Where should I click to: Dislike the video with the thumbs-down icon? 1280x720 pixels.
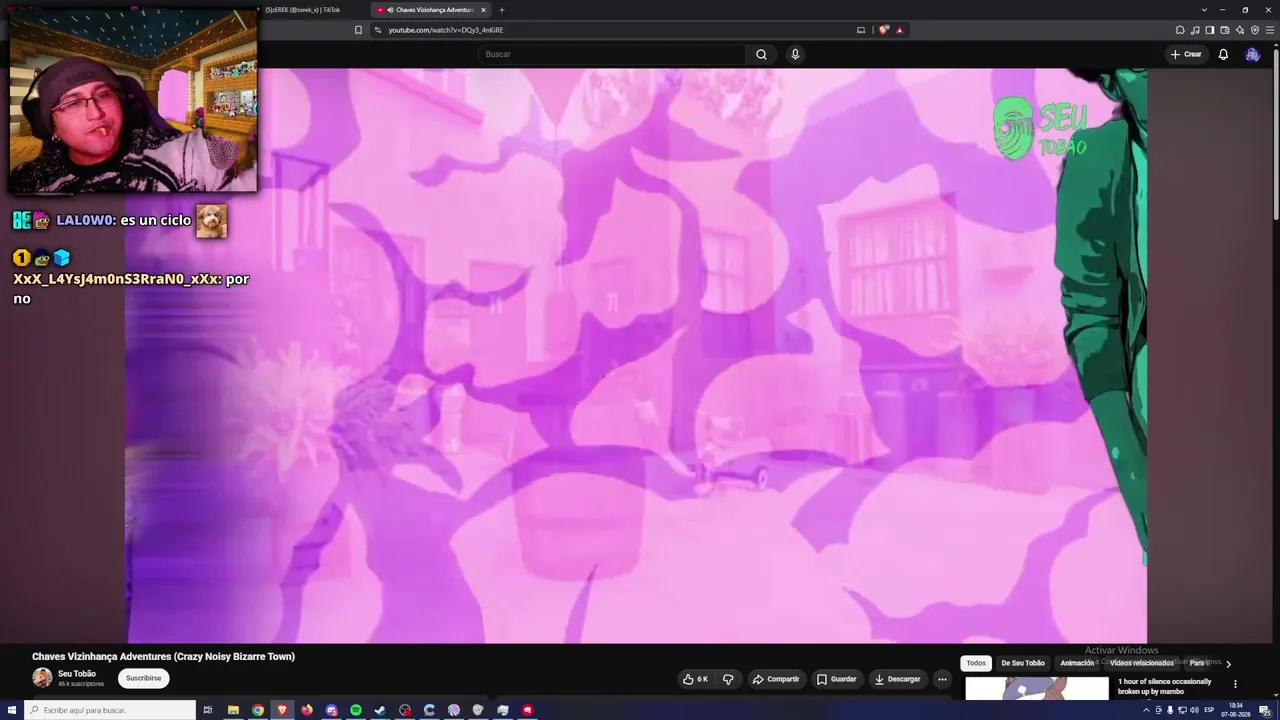point(728,679)
